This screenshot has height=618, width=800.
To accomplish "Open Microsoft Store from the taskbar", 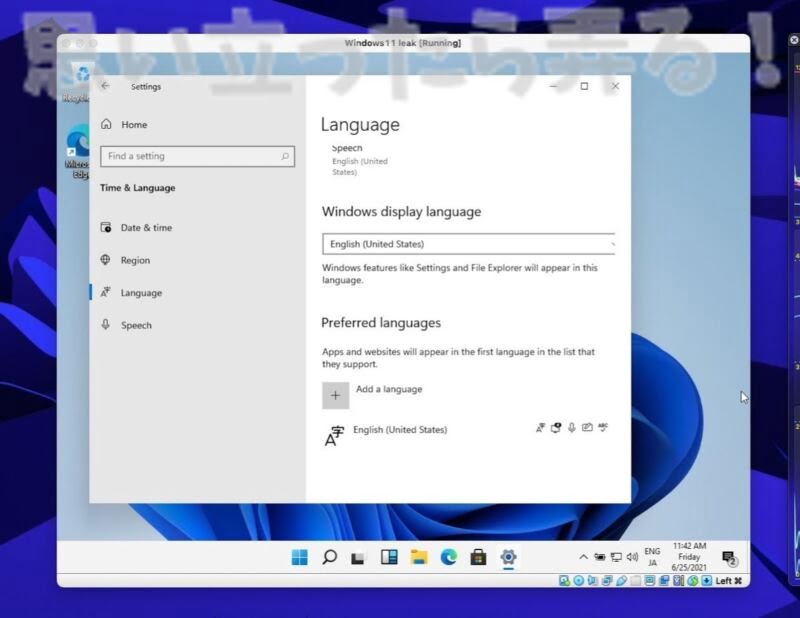I will point(478,557).
